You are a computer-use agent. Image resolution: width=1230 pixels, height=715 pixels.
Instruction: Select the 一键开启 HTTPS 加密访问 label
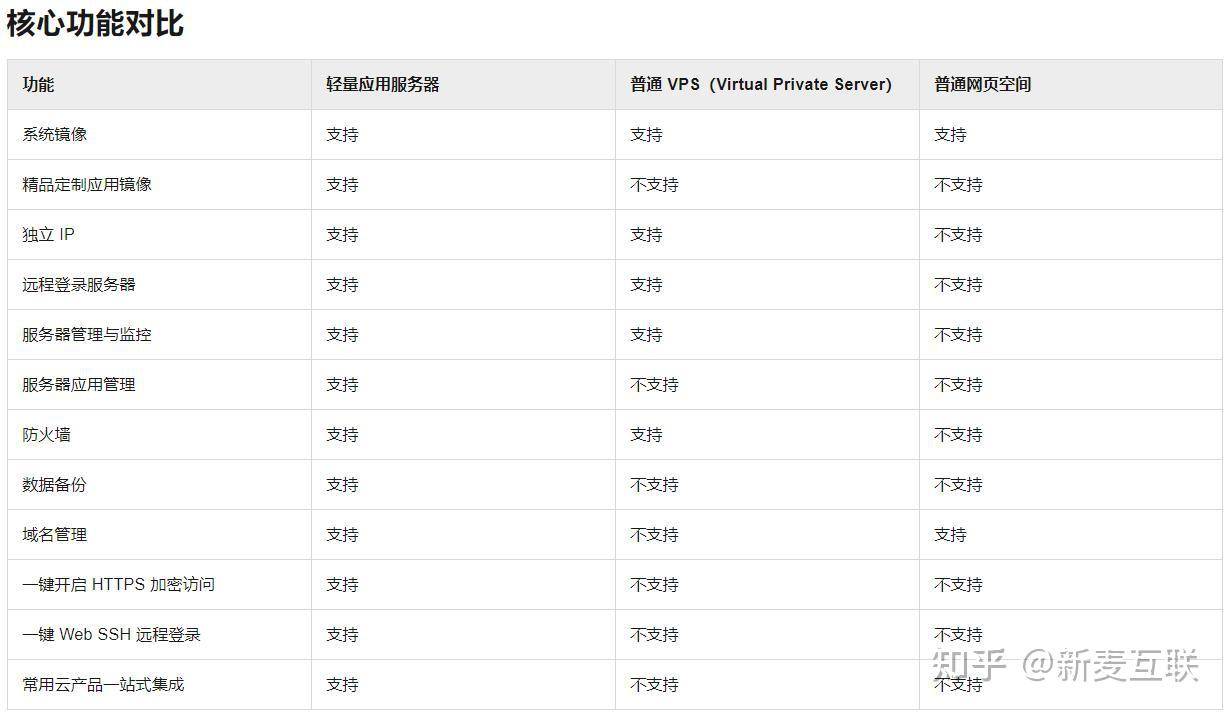(x=118, y=585)
